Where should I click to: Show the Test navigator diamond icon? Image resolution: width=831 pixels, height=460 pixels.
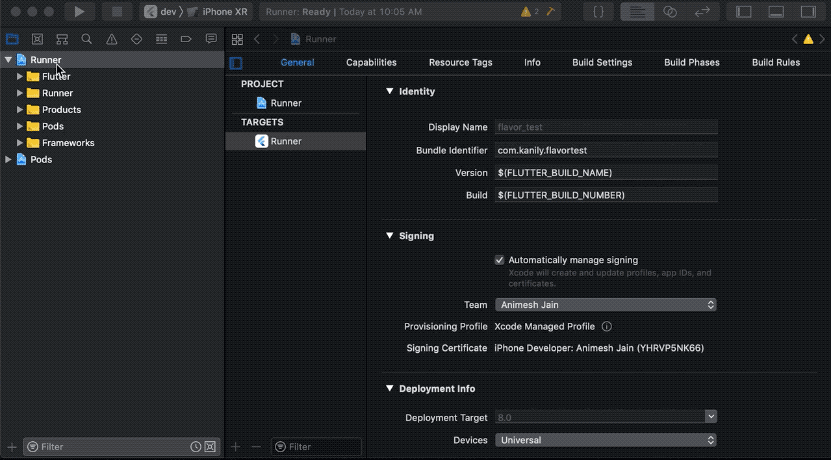pyautogui.click(x=136, y=39)
